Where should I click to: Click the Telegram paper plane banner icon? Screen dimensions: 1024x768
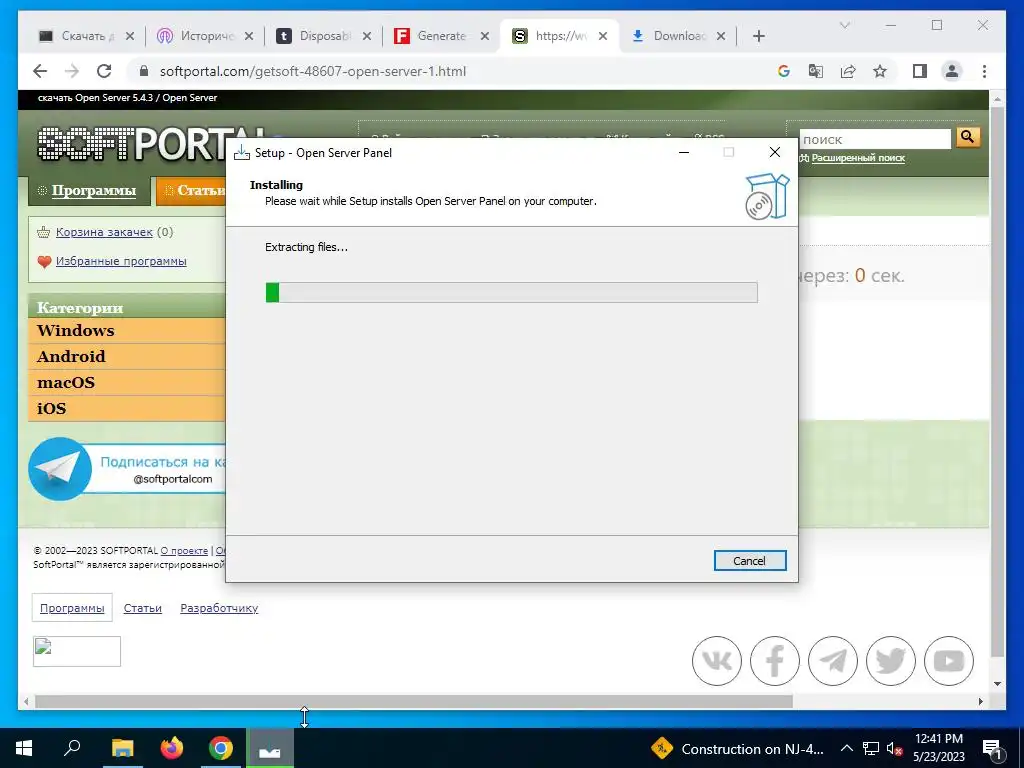60,469
